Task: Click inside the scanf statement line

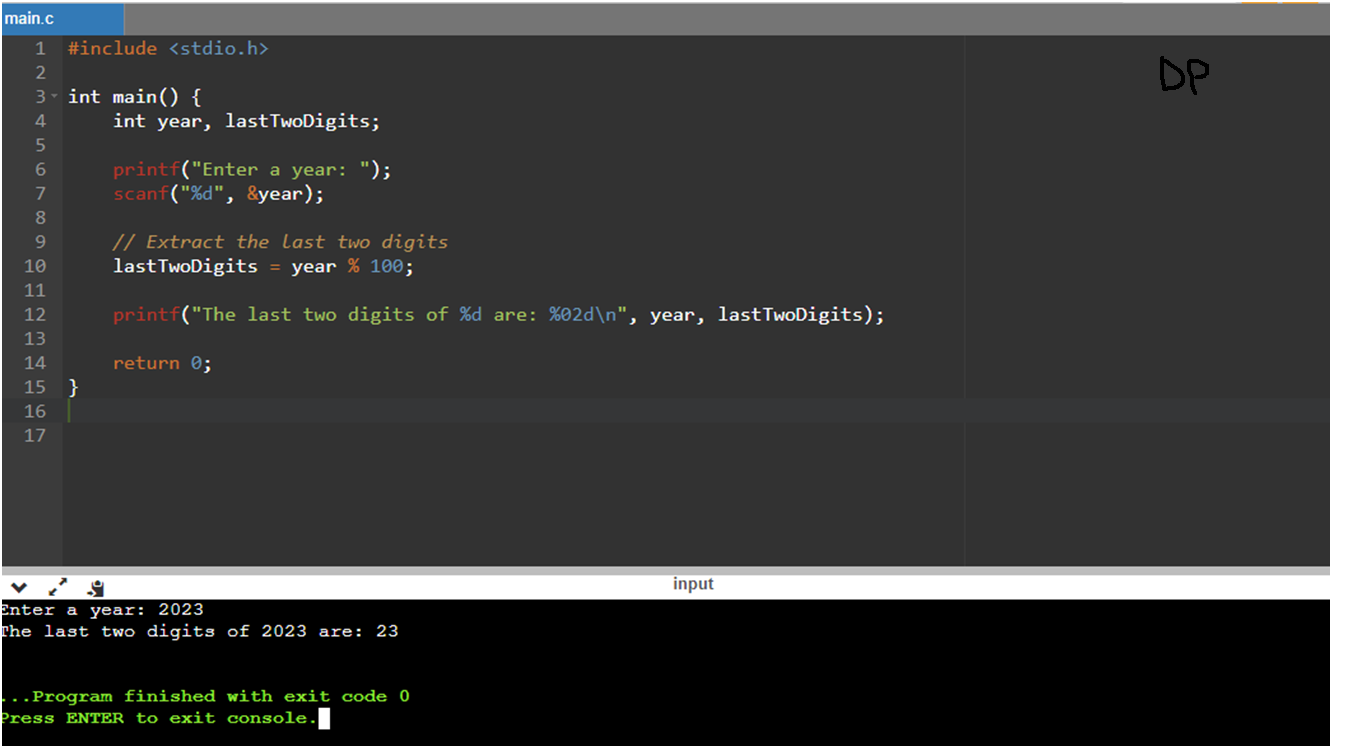Action: click(218, 194)
